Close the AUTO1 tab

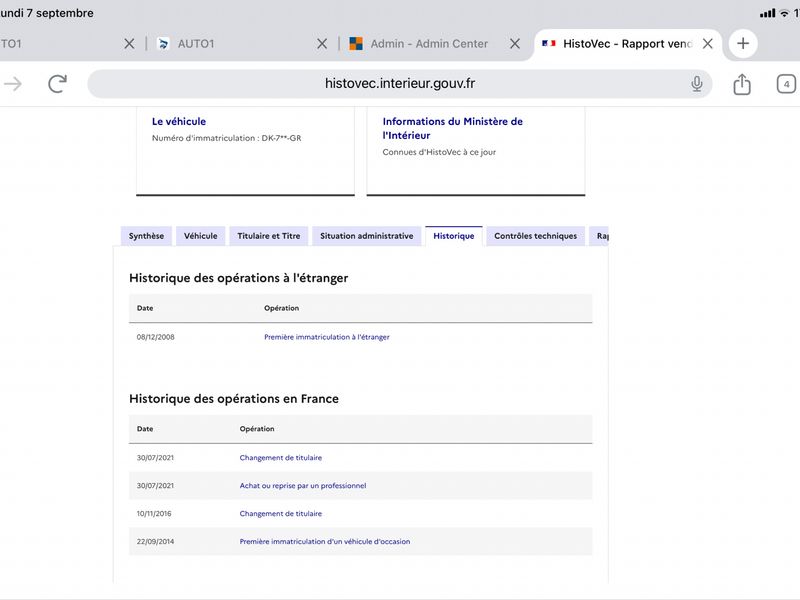pos(322,44)
